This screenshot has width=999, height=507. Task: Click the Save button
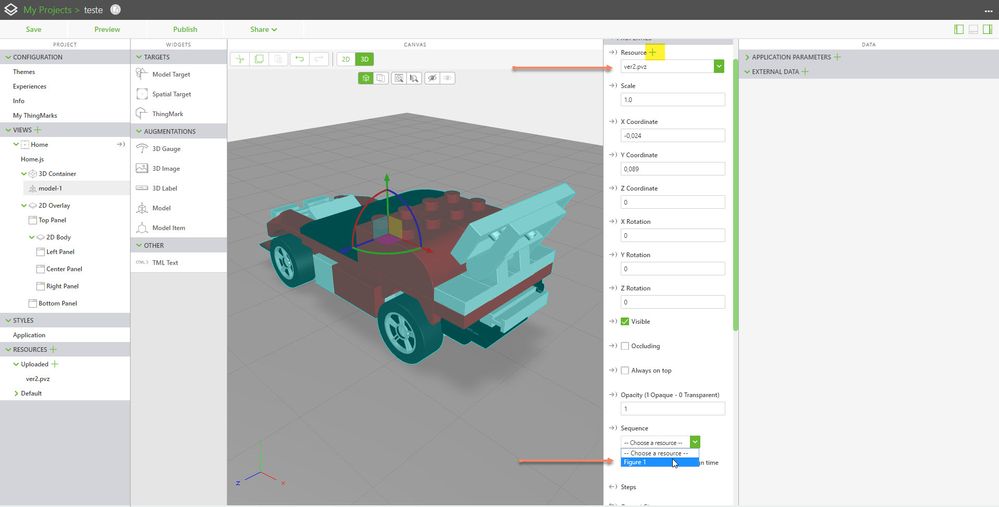click(x=33, y=30)
